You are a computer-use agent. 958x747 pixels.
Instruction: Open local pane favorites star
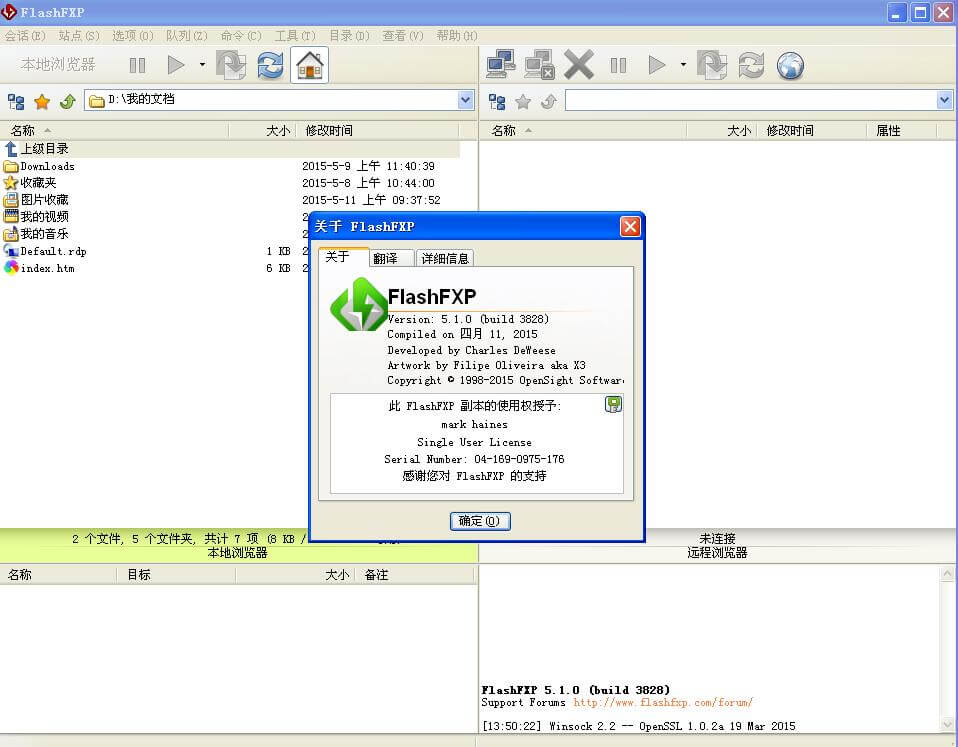pyautogui.click(x=42, y=101)
